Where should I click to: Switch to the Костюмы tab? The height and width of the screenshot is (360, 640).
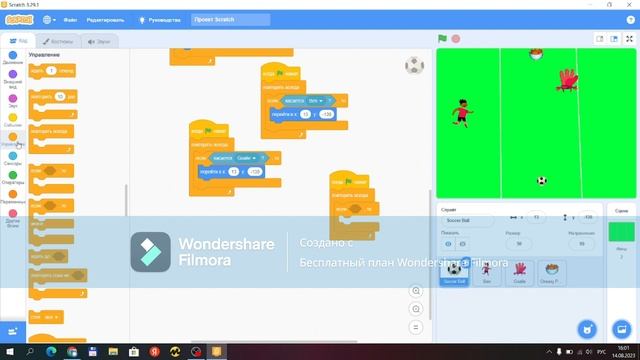point(58,41)
